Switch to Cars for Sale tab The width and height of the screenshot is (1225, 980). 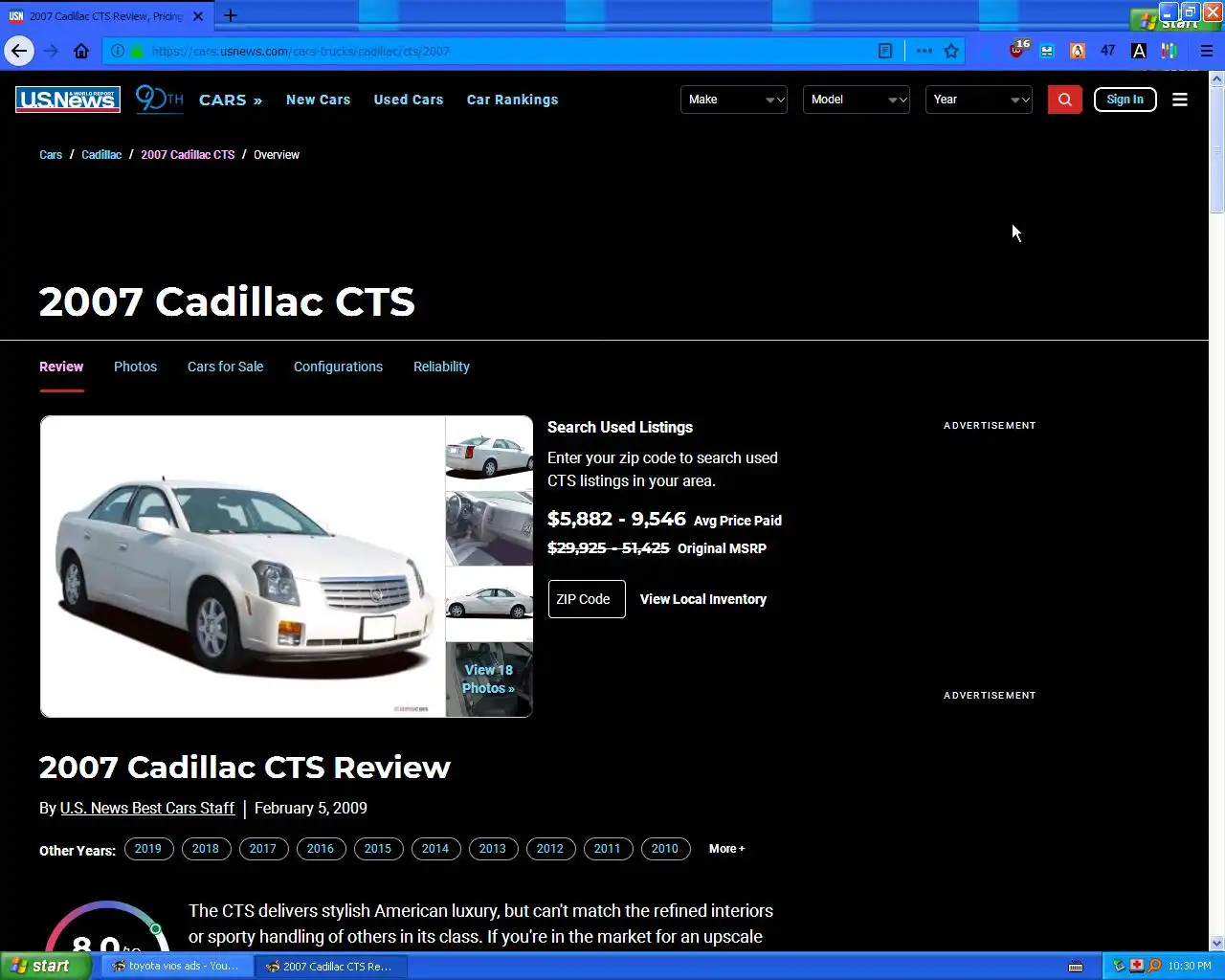(225, 367)
